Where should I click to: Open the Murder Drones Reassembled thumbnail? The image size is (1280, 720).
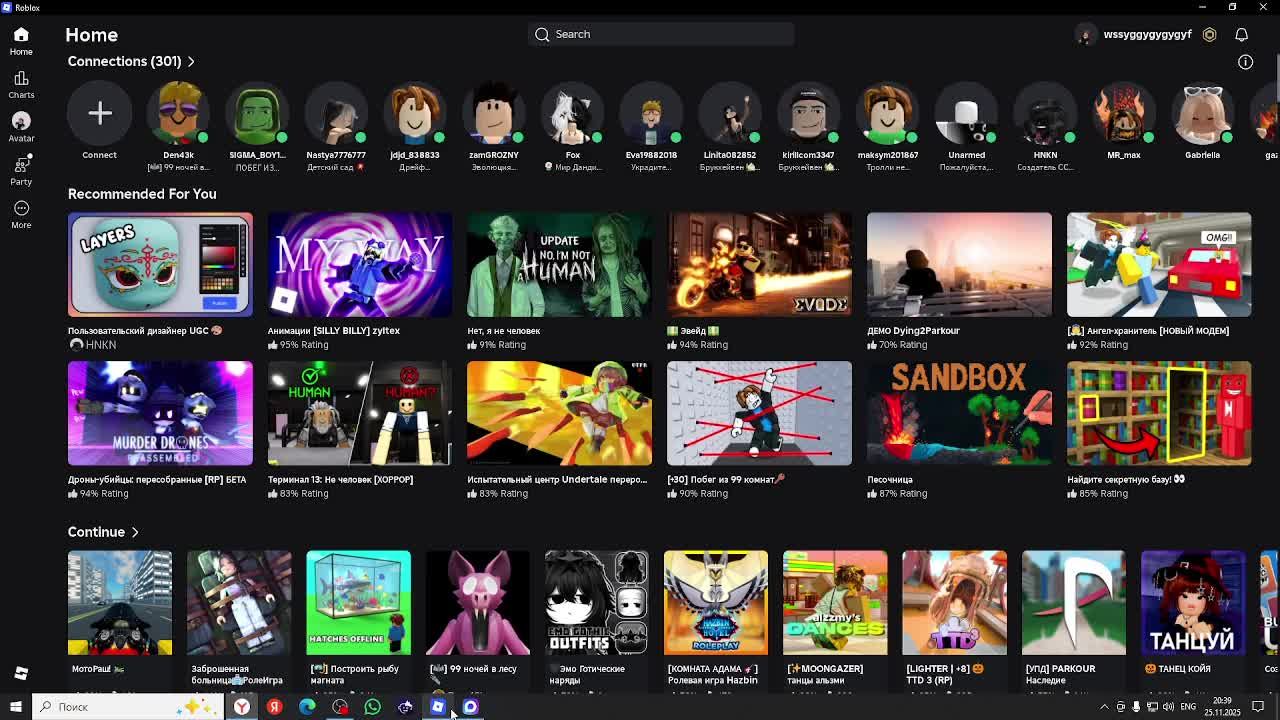pyautogui.click(x=160, y=414)
